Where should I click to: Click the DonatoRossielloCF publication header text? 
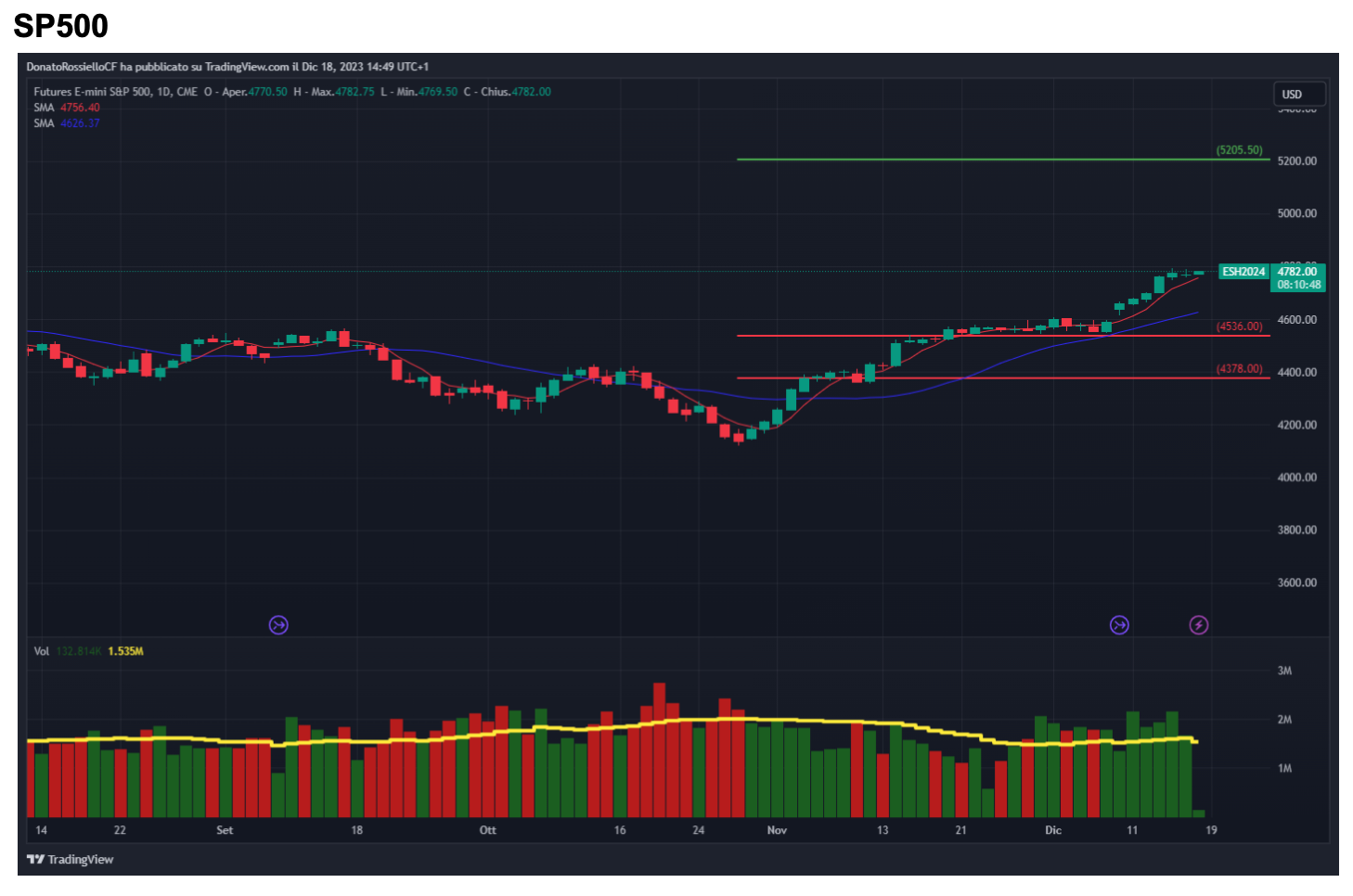(x=227, y=67)
